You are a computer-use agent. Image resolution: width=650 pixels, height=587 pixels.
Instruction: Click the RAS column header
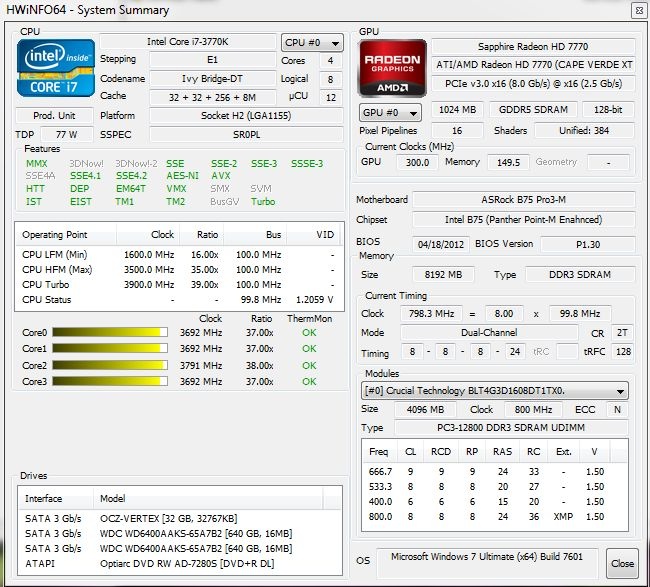click(x=502, y=451)
